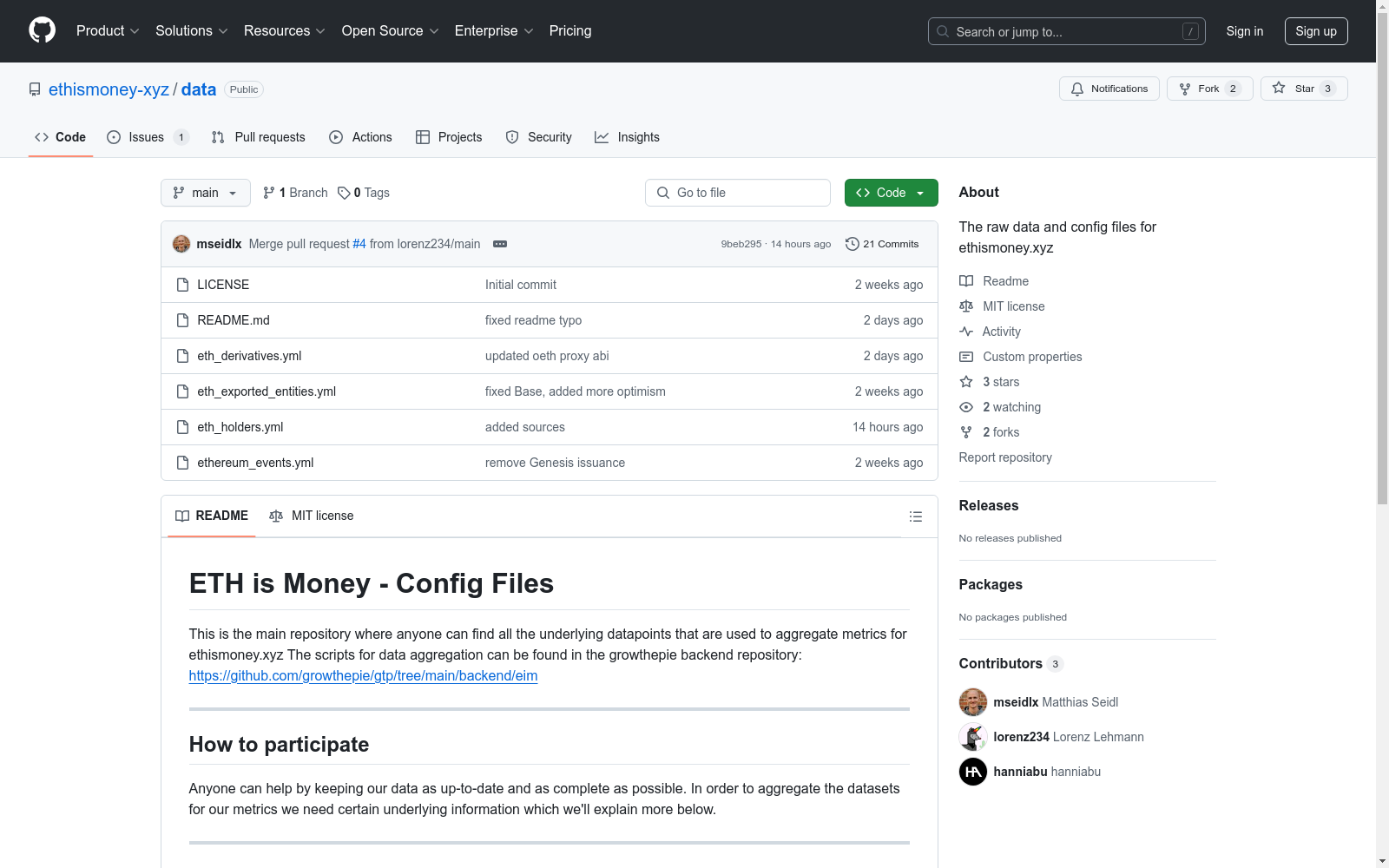Select the Code tab
1389x868 pixels.
pos(60,137)
